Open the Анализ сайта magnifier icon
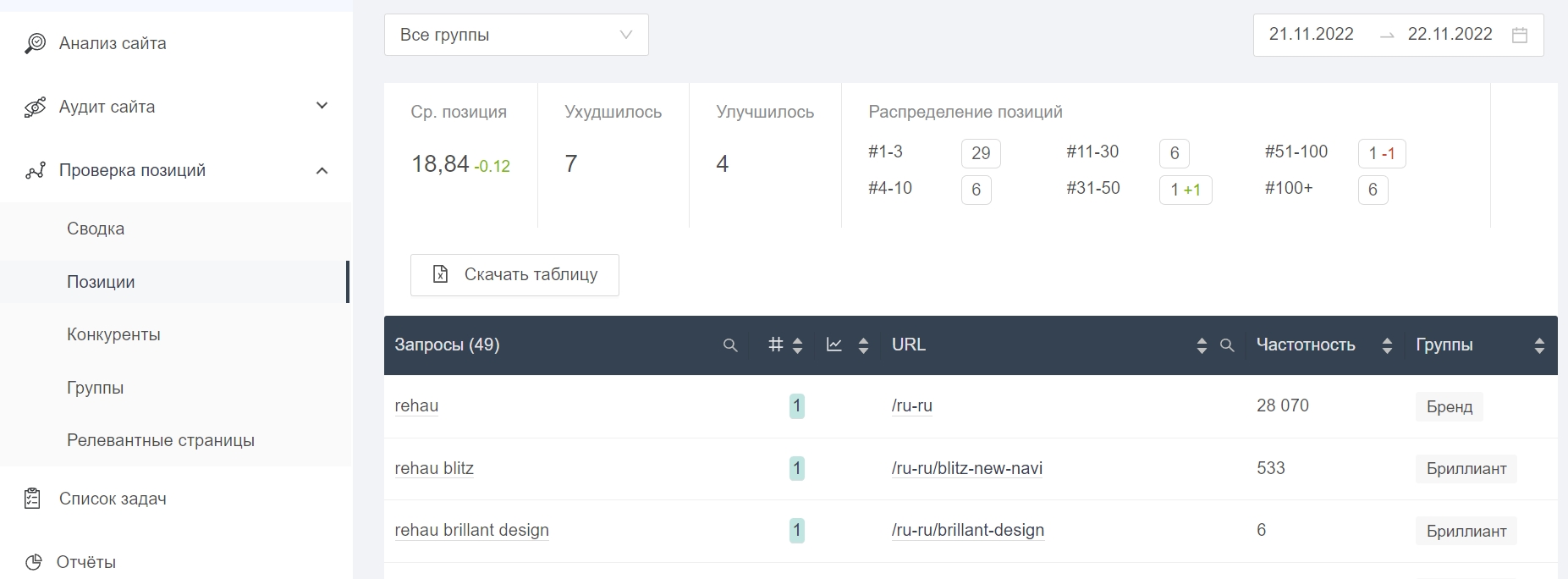 click(35, 43)
